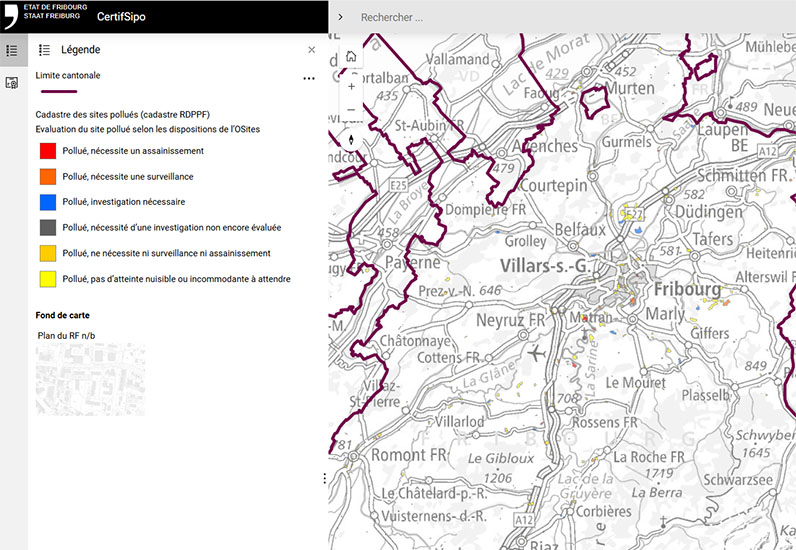Reset map orientation with compass
This screenshot has height=550, width=796.
[351, 139]
